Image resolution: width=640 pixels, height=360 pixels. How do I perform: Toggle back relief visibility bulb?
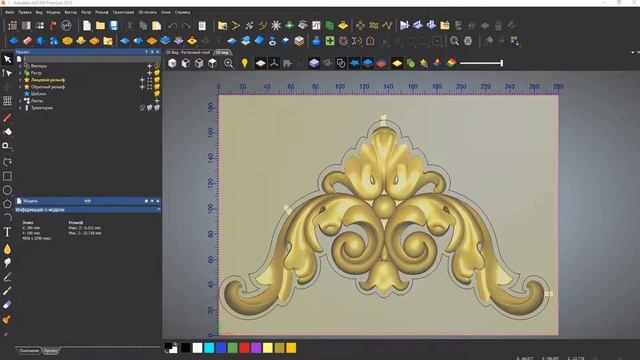point(157,87)
